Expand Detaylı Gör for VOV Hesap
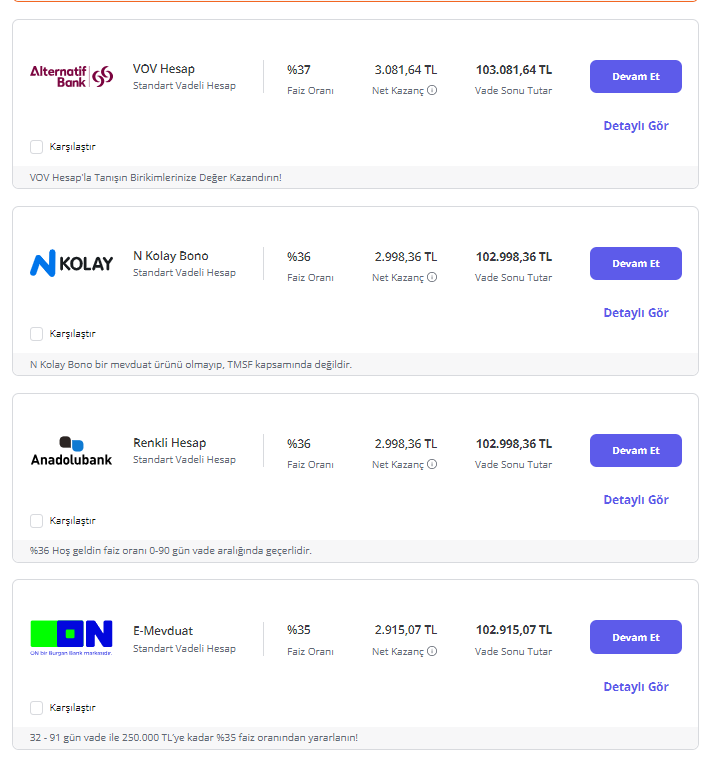This screenshot has width=706, height=758. click(x=636, y=126)
